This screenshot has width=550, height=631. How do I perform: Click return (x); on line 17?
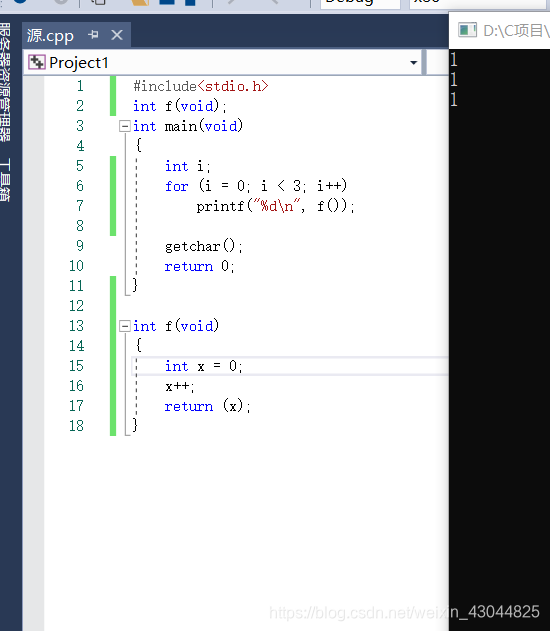click(x=208, y=406)
